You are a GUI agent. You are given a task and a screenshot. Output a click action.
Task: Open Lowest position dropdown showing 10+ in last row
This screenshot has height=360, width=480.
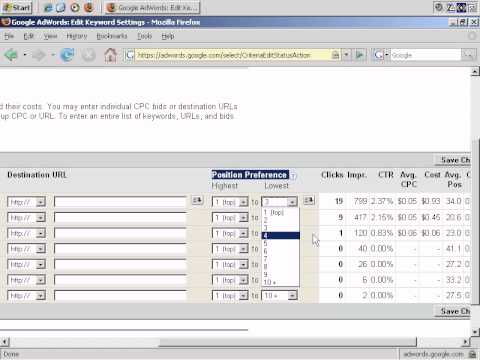tap(279, 296)
